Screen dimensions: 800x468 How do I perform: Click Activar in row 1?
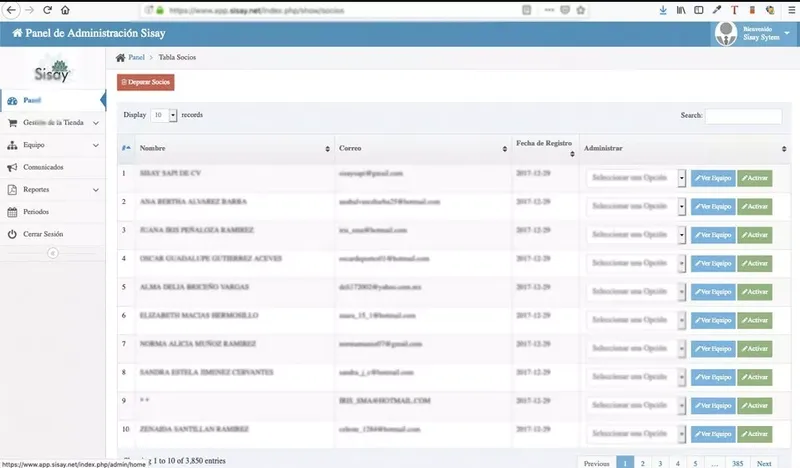coord(755,178)
